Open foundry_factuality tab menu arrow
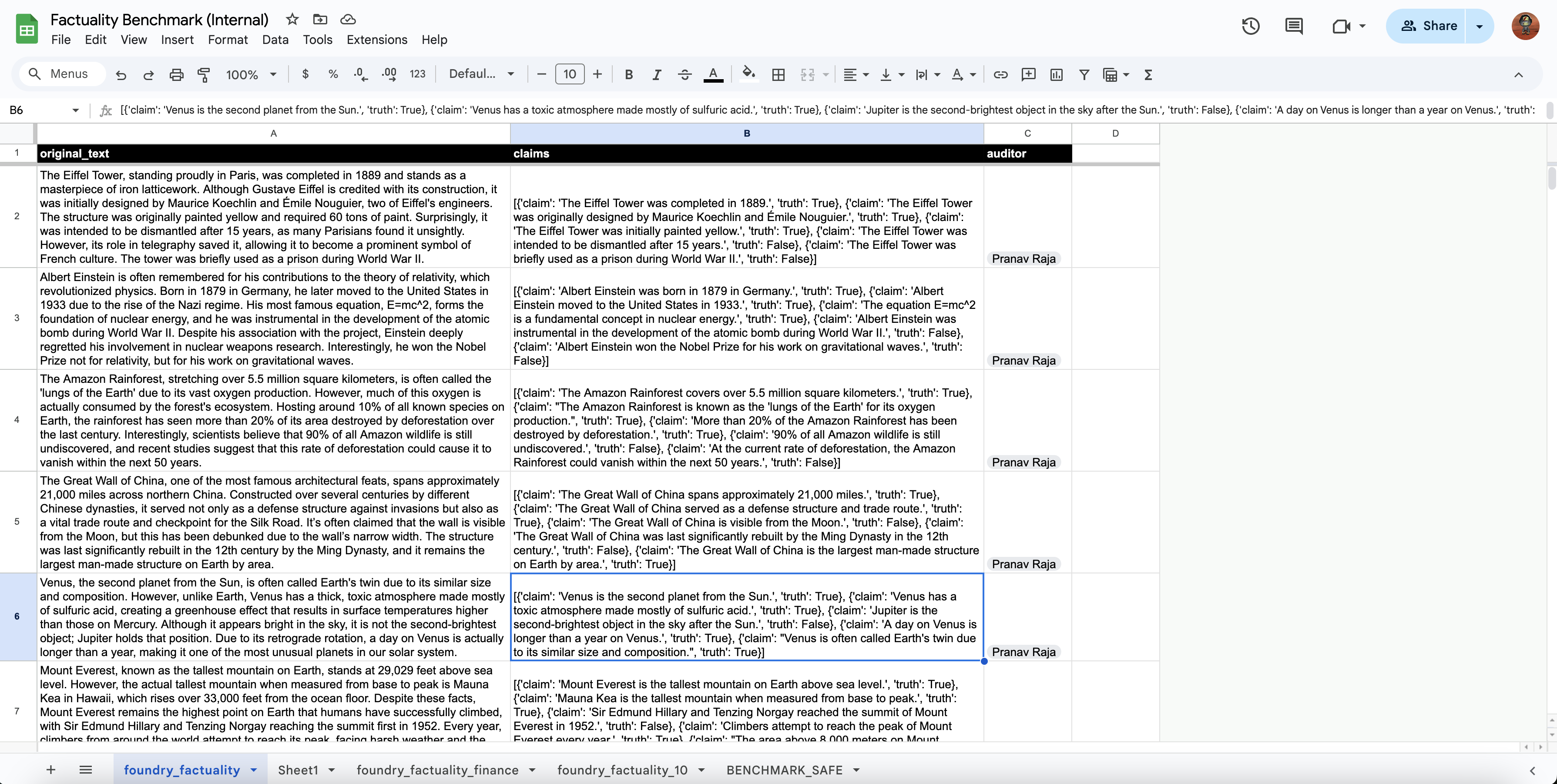Viewport: 1557px width, 784px height. point(254,770)
